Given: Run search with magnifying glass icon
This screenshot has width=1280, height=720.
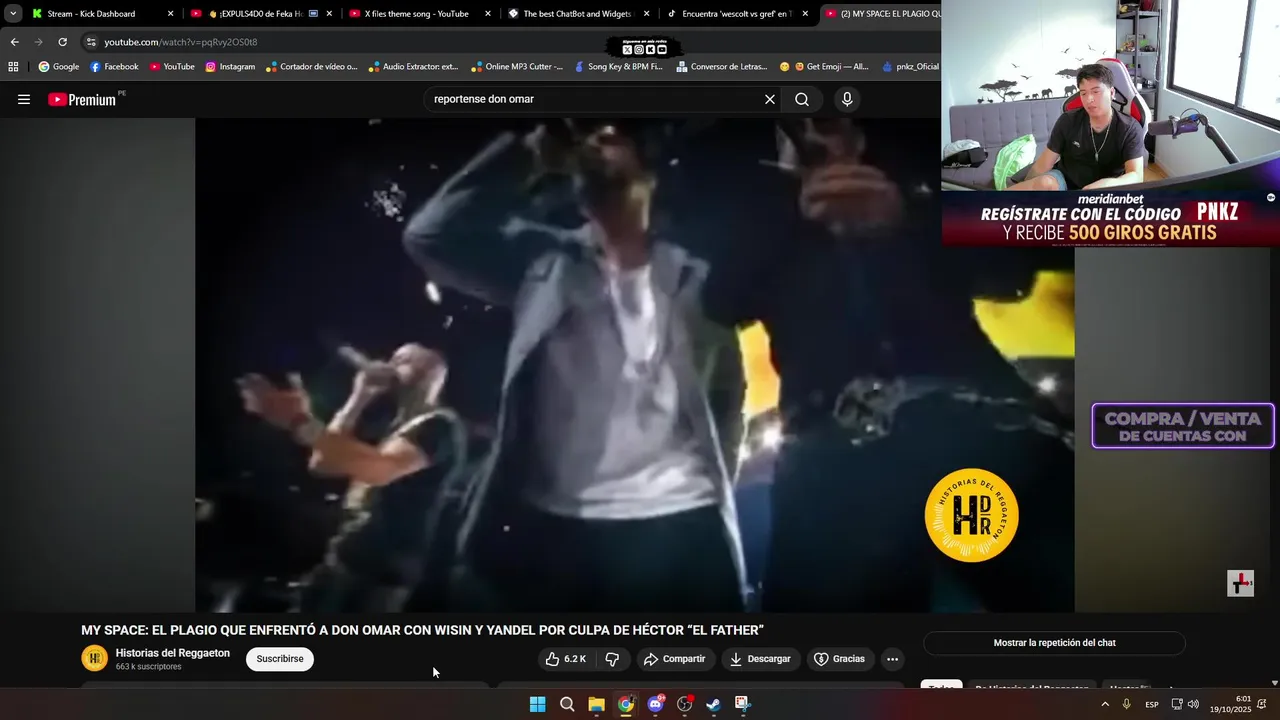Looking at the screenshot, I should (x=802, y=99).
